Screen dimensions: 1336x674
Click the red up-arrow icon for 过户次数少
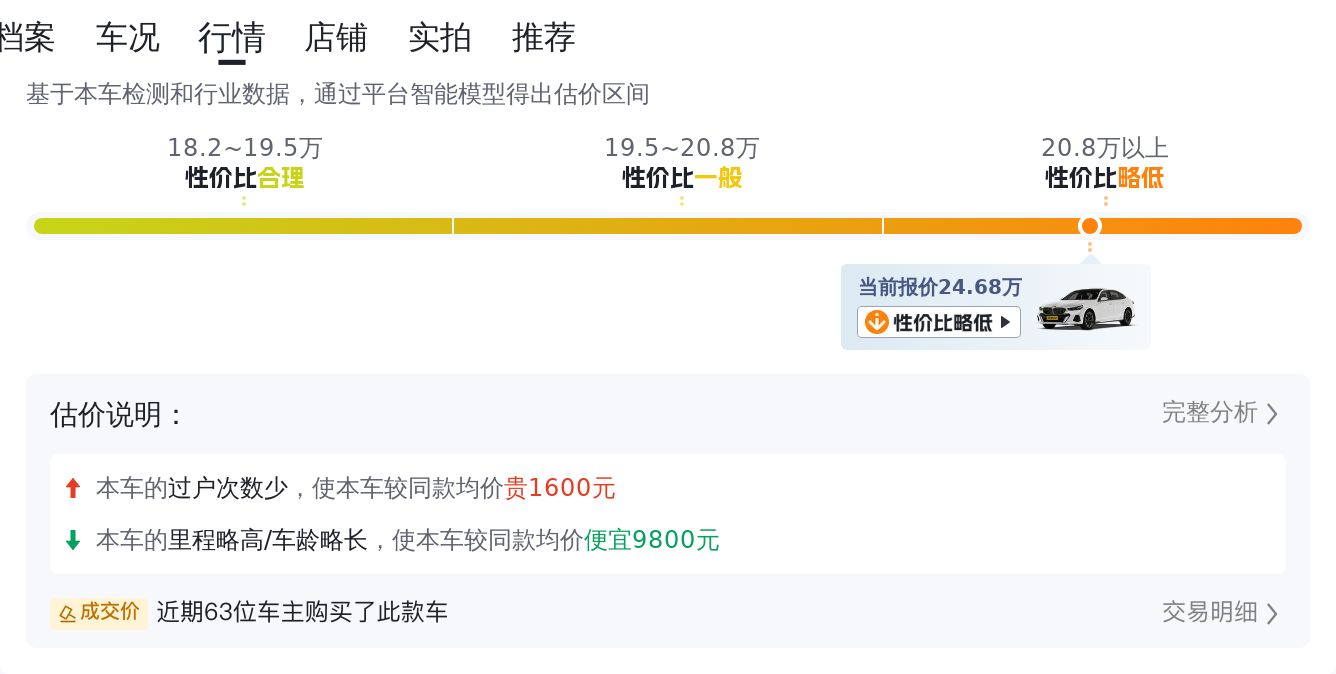(x=72, y=488)
